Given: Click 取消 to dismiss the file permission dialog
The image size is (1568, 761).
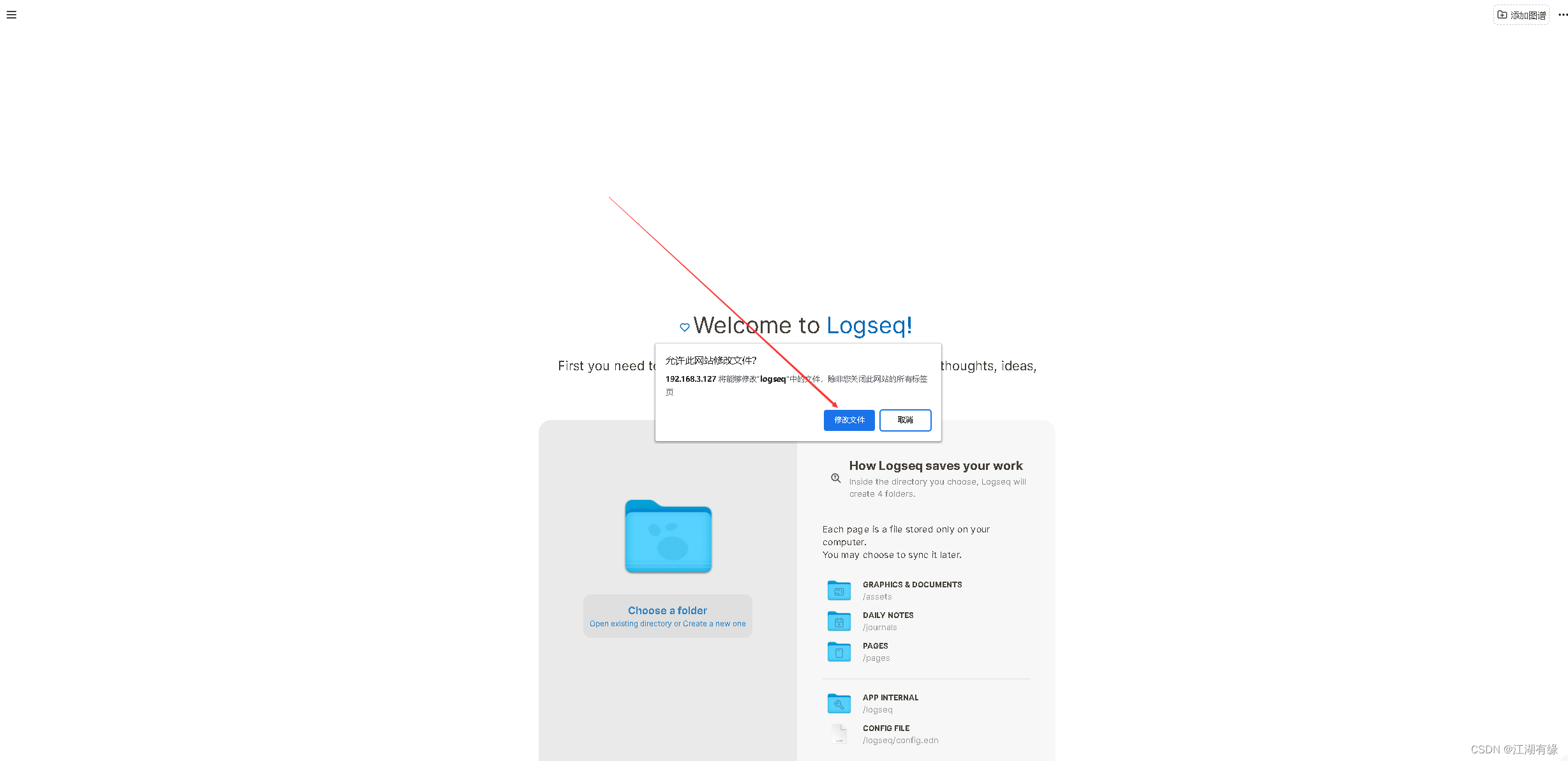Looking at the screenshot, I should click(x=905, y=420).
